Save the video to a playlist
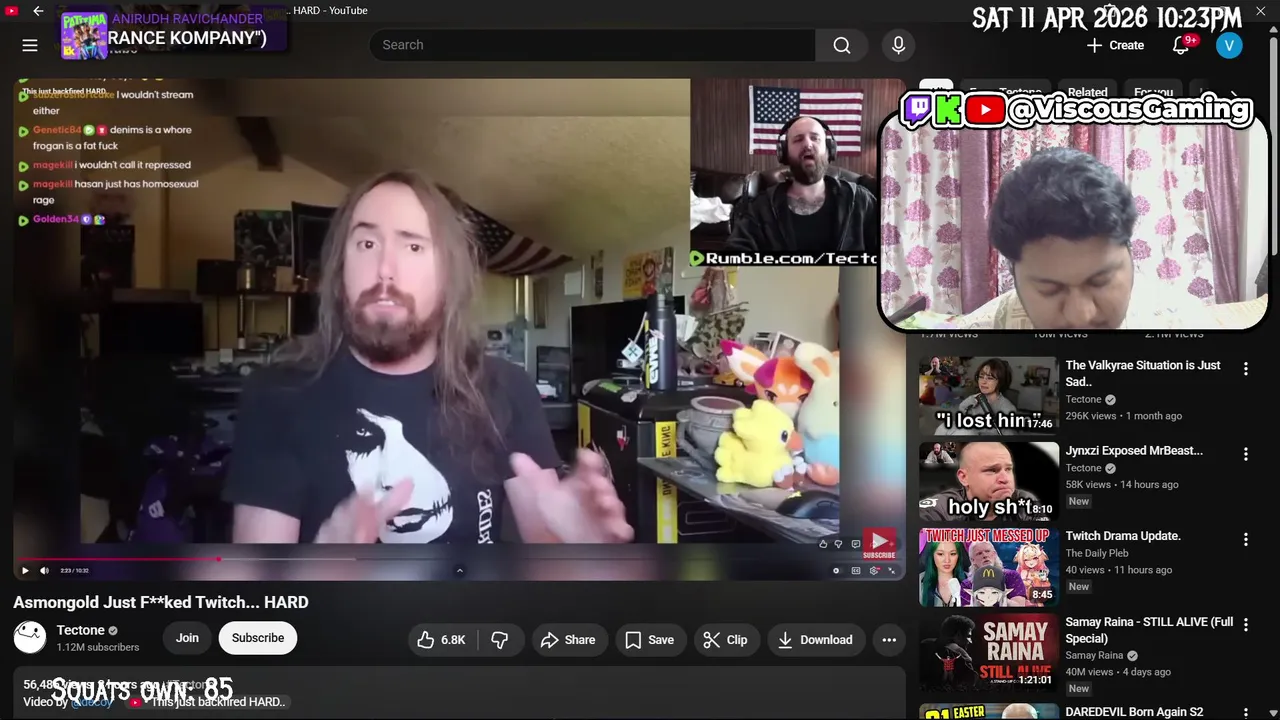This screenshot has height=720, width=1280. pyautogui.click(x=649, y=640)
